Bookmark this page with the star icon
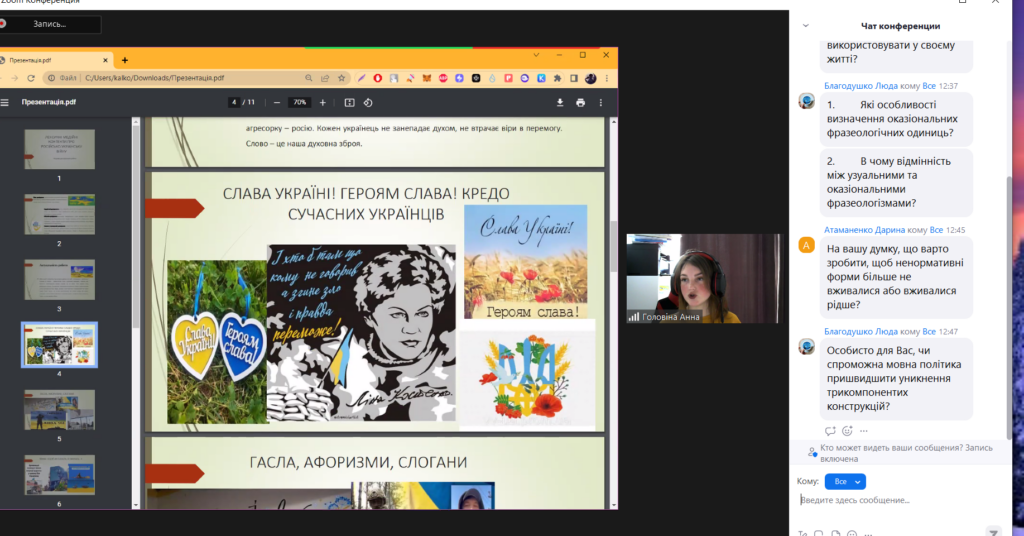Image resolution: width=1024 pixels, height=536 pixels. [342, 78]
